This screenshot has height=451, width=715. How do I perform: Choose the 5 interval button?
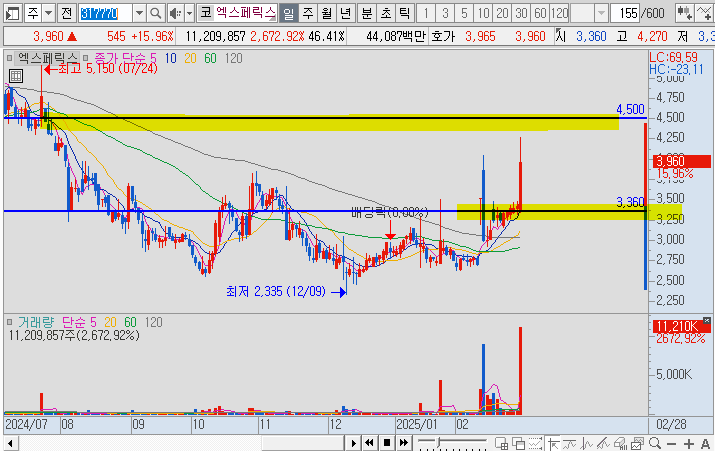pyautogui.click(x=464, y=13)
